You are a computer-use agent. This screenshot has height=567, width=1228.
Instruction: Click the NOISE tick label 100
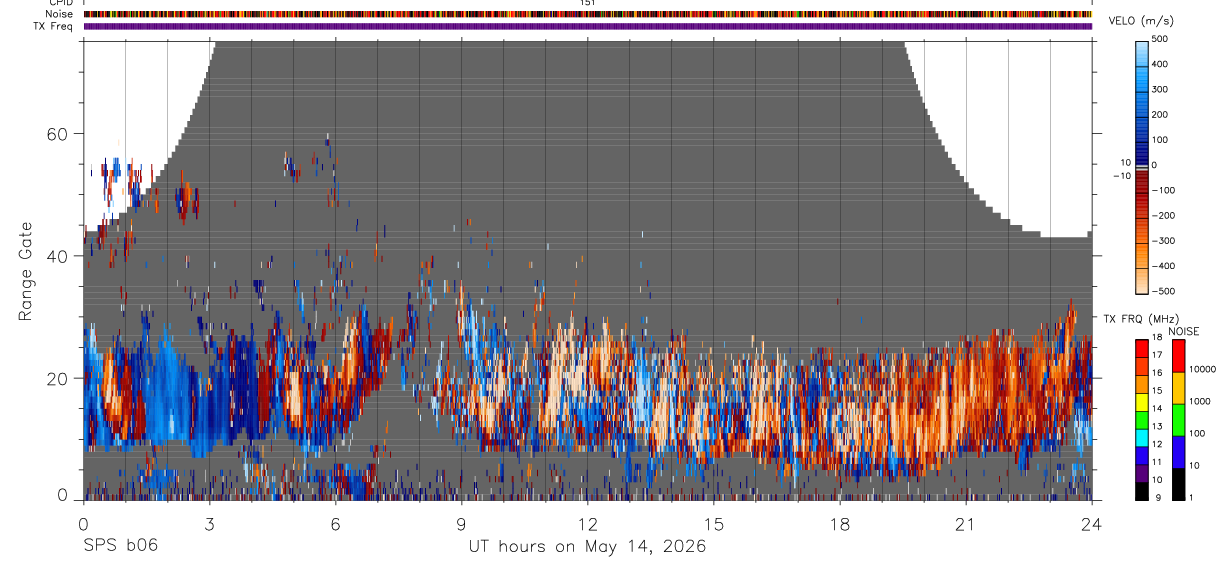click(x=1196, y=433)
